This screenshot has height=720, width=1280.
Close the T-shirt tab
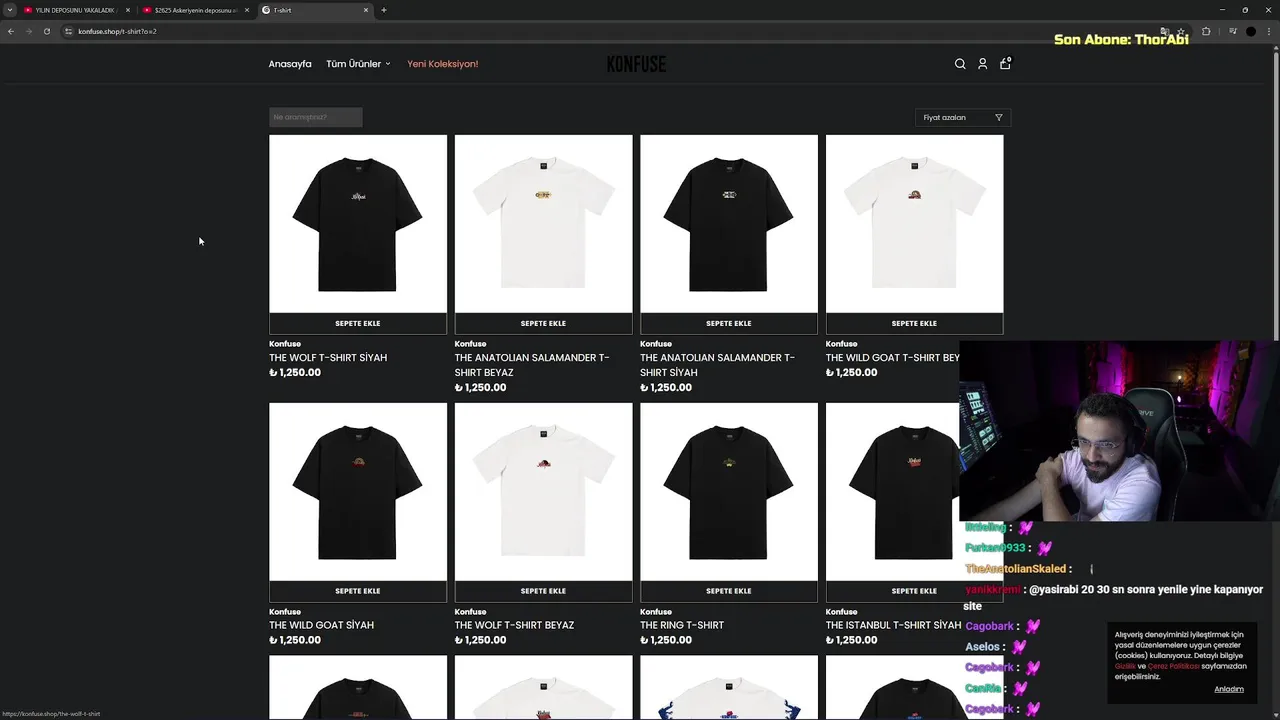pyautogui.click(x=366, y=10)
